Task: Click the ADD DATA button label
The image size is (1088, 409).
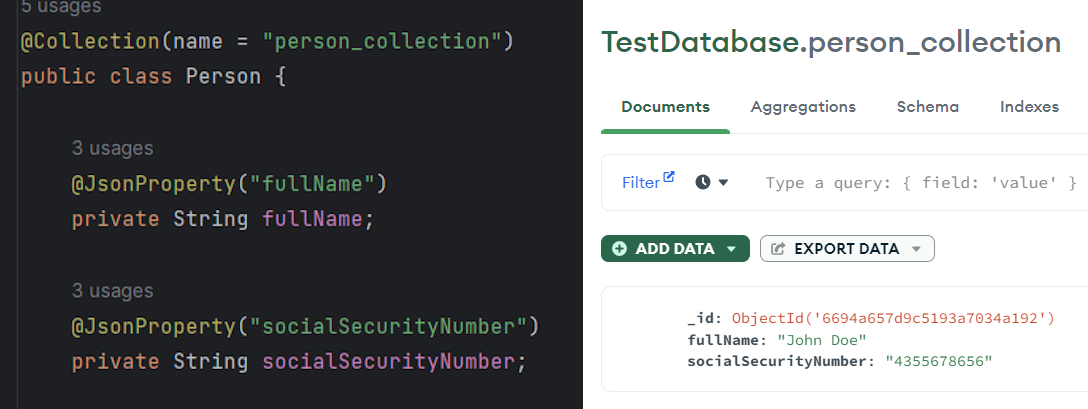Action: pyautogui.click(x=675, y=249)
